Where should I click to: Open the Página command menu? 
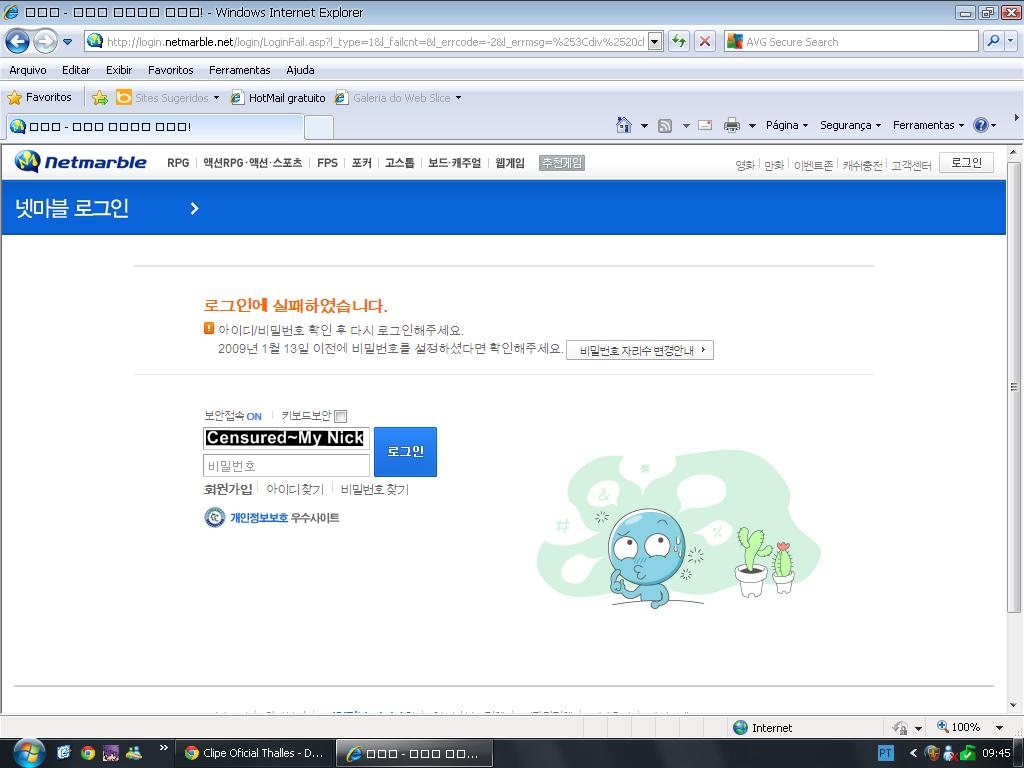(x=787, y=125)
